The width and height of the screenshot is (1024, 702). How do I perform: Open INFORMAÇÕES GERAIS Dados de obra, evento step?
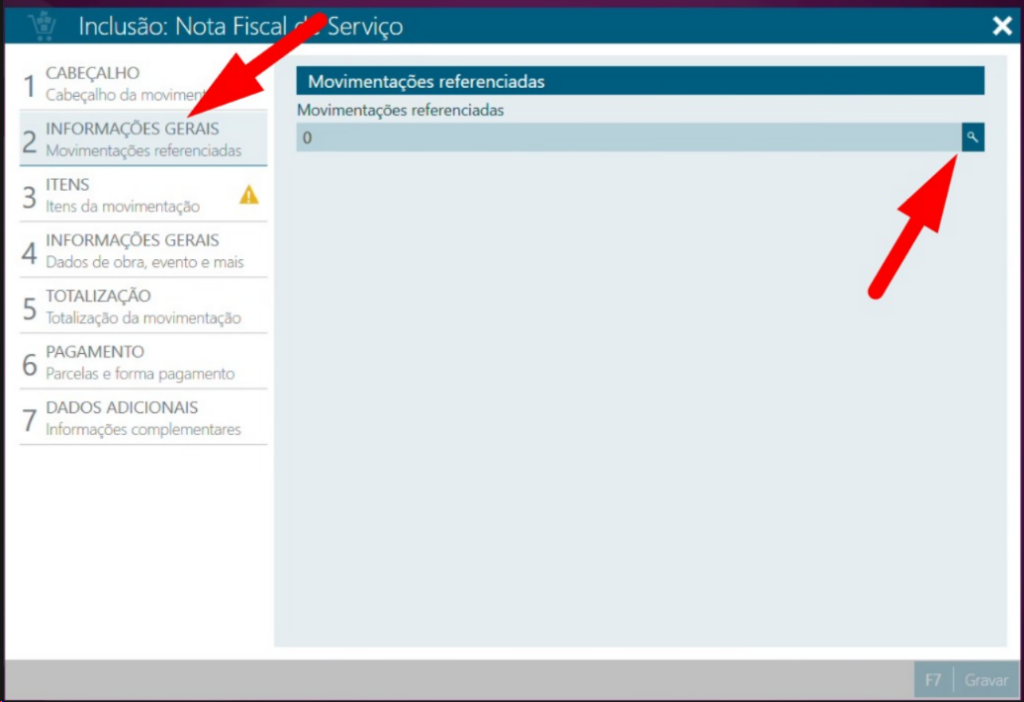[x=143, y=251]
